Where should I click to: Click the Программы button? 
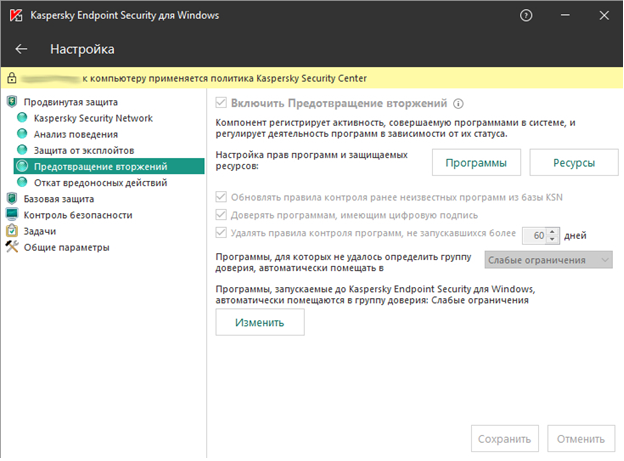475,163
